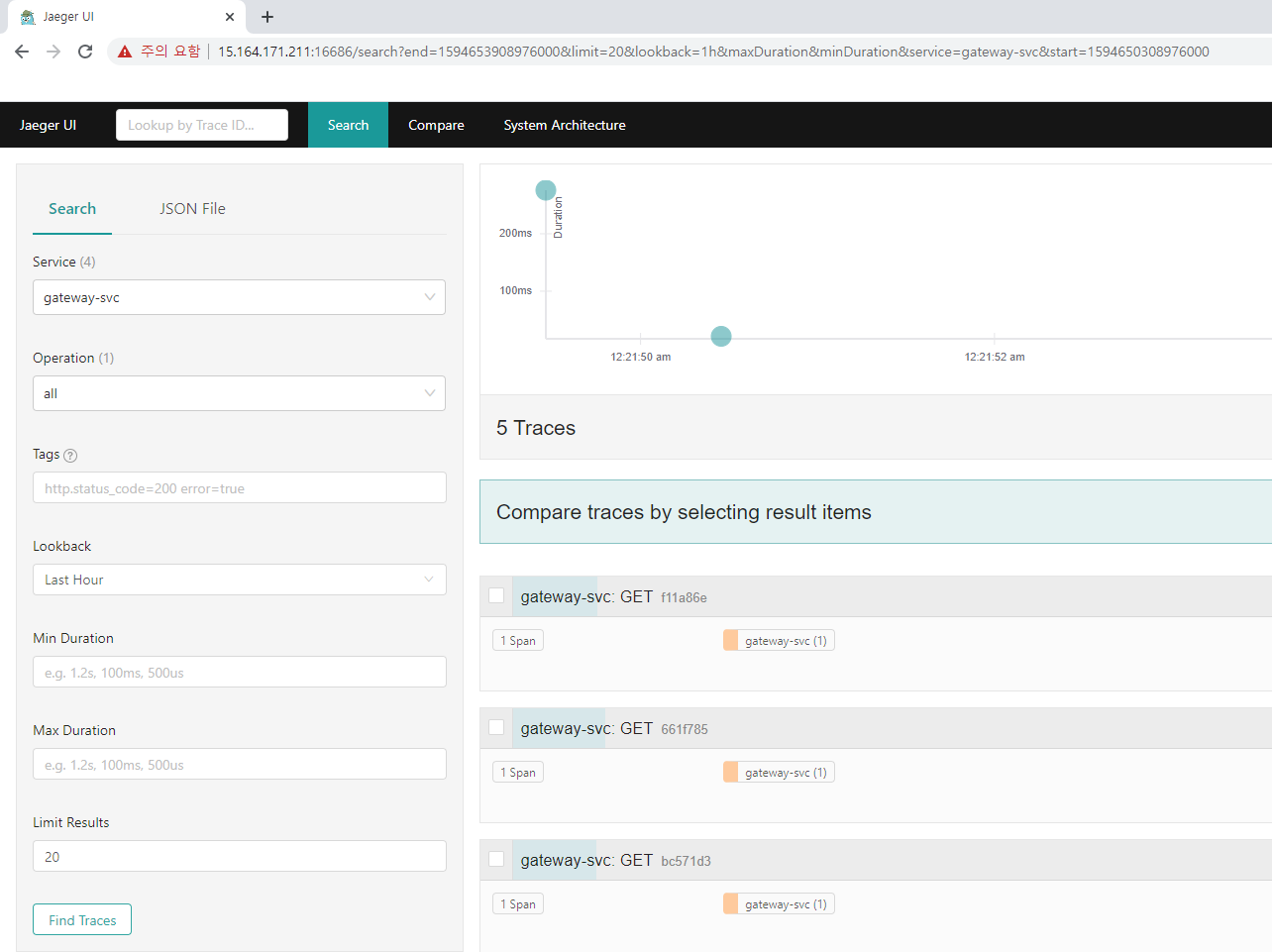Image resolution: width=1272 pixels, height=952 pixels.
Task: Open the Compare nav item
Action: [436, 125]
